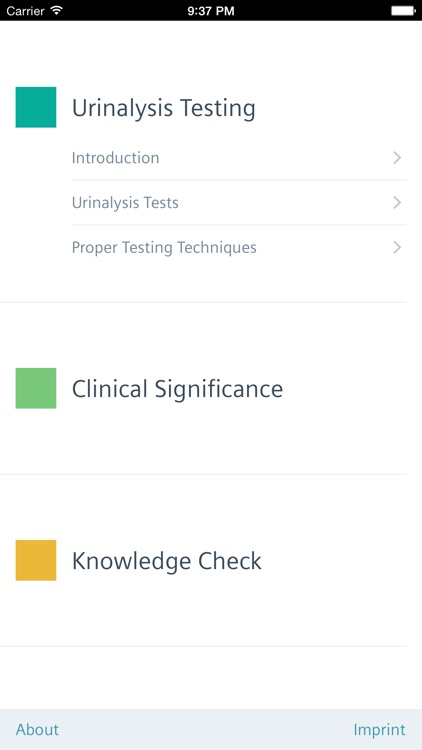This screenshot has height=750, width=422.
Task: Click the Wi-Fi icon in status bar
Action: click(x=57, y=10)
